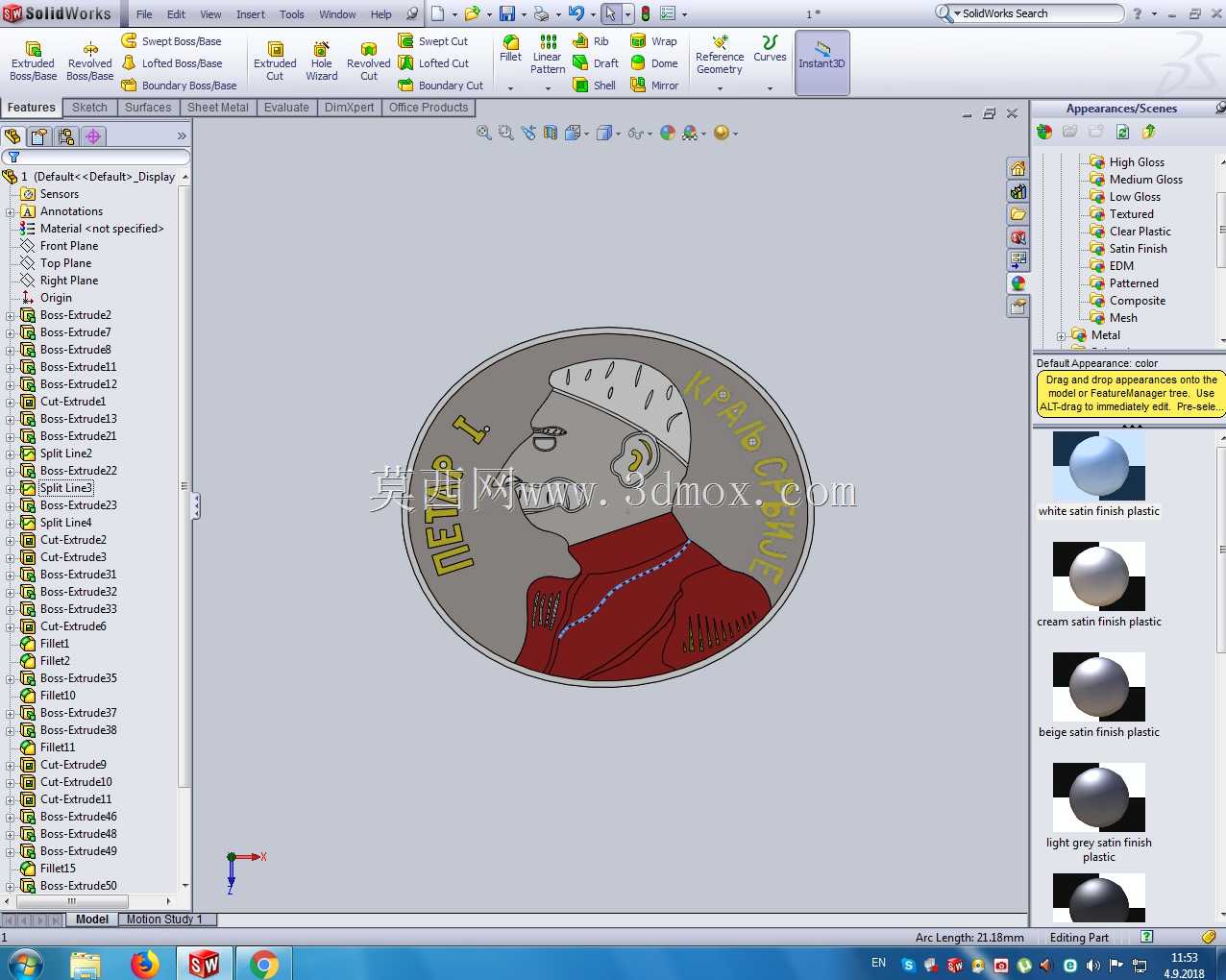1226x980 pixels.
Task: Expand the Split Line2 node
Action: [11, 453]
